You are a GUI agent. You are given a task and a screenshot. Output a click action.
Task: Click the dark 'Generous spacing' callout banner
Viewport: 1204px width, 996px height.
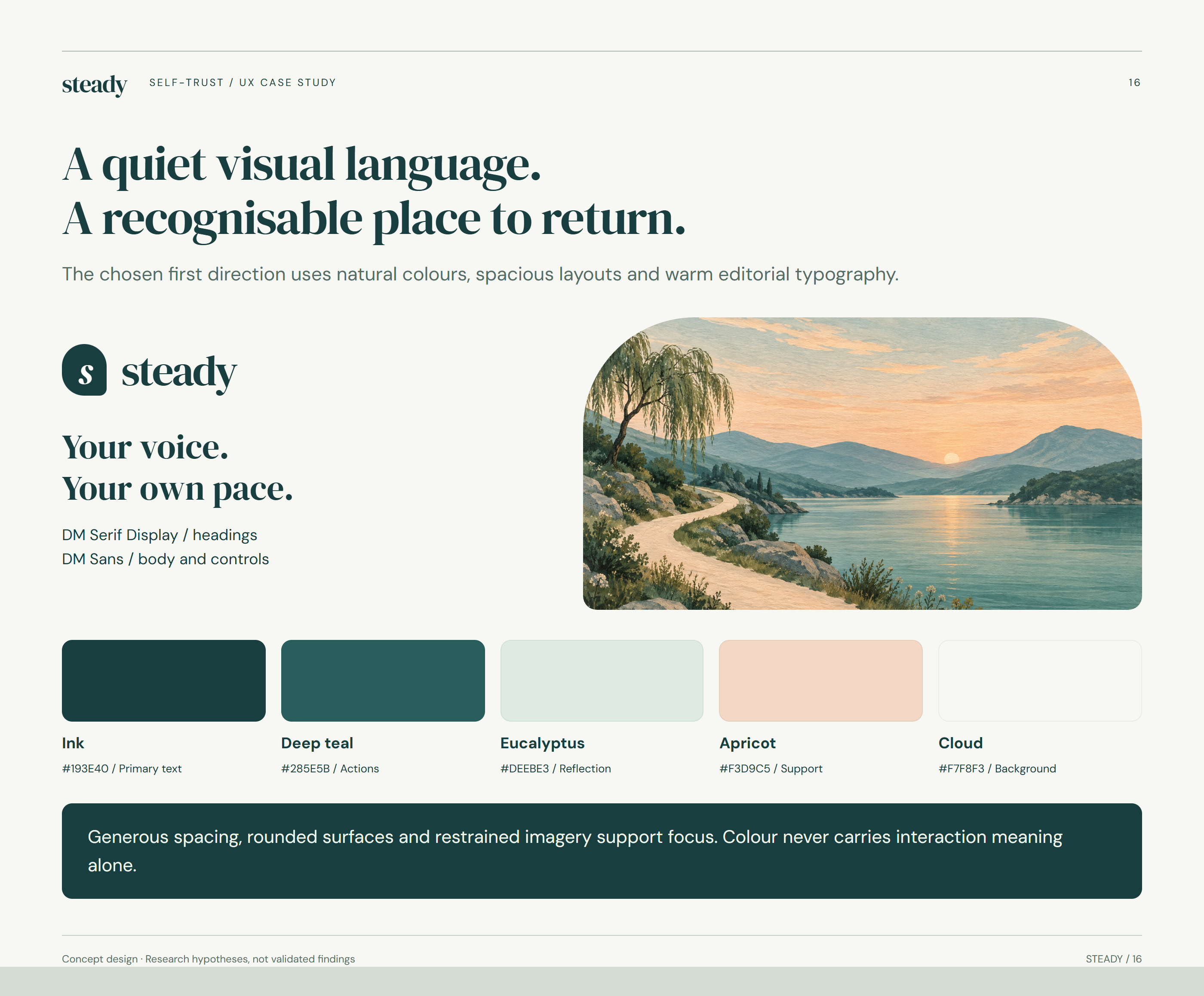point(602,851)
